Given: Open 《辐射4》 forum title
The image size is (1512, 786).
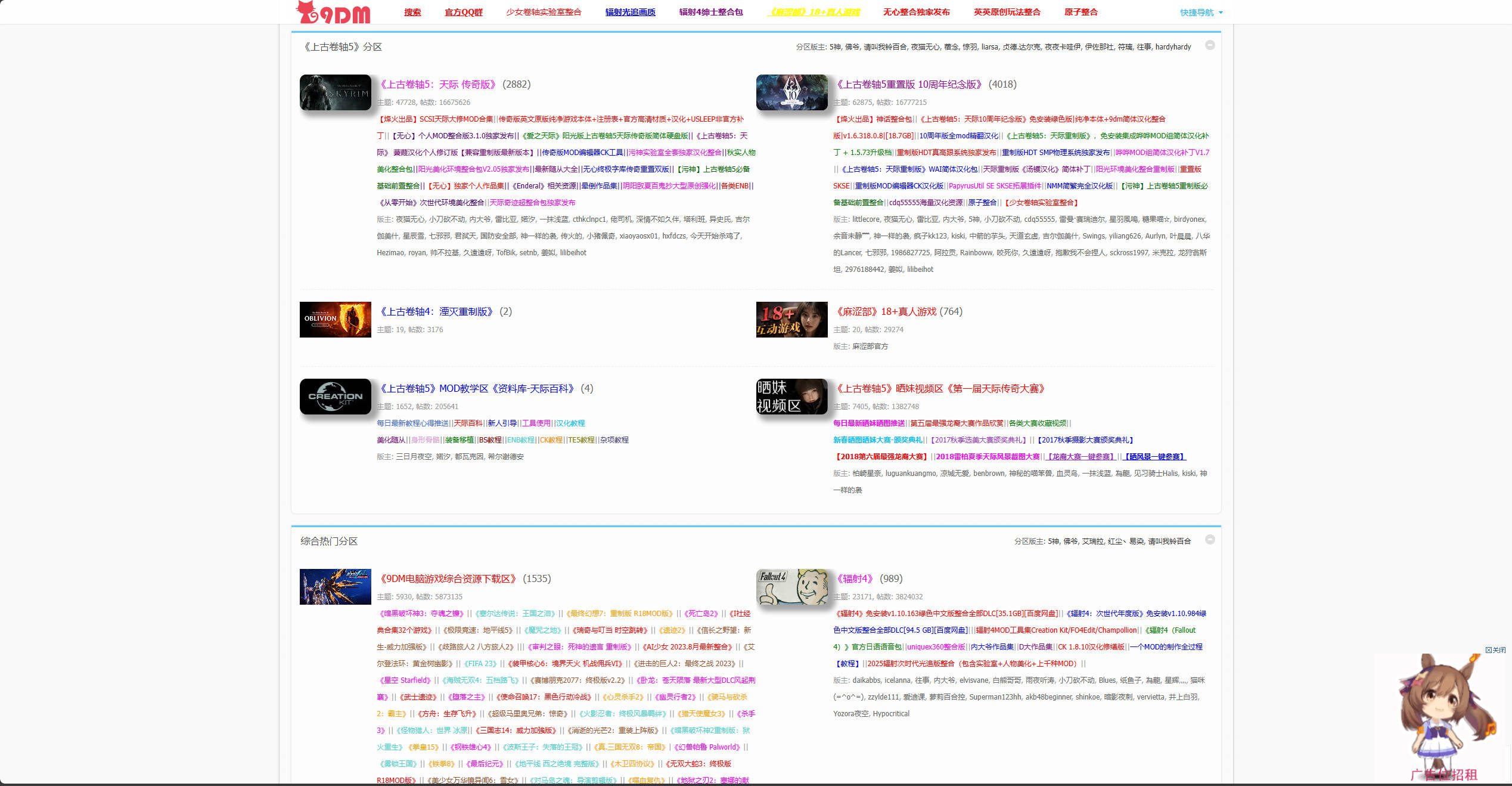Looking at the screenshot, I should pos(855,579).
